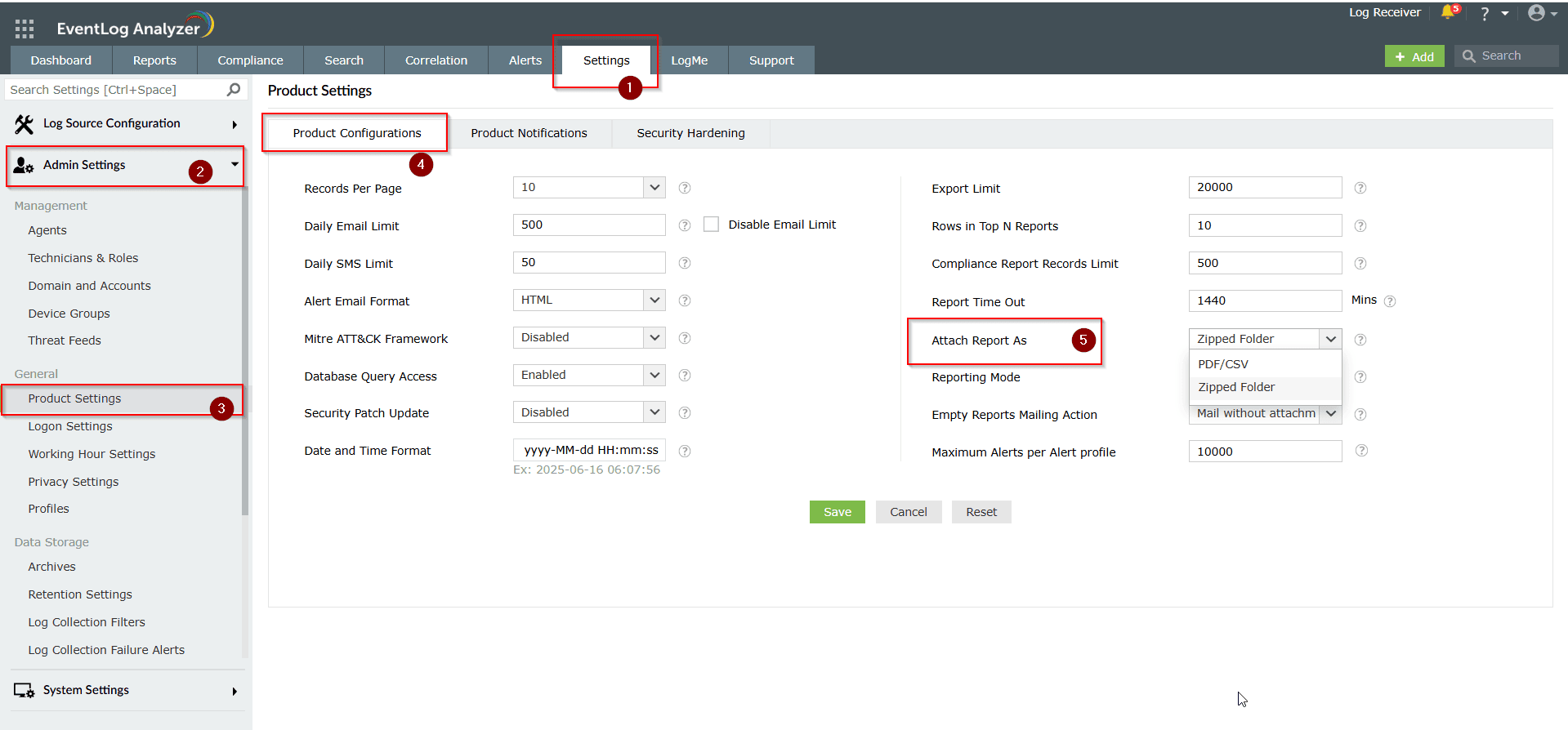Click the Date and Time Format field

pyautogui.click(x=589, y=450)
